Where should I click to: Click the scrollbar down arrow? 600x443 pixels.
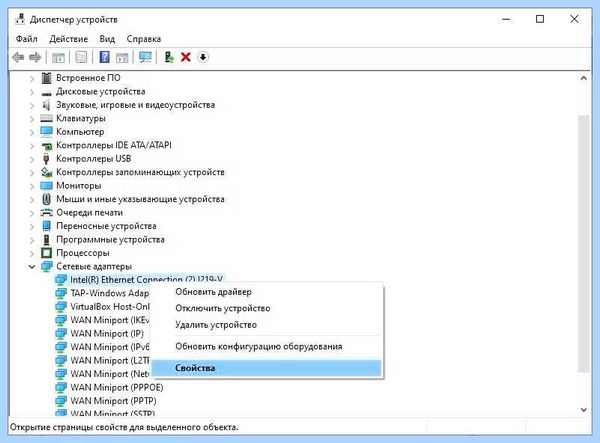[x=584, y=410]
